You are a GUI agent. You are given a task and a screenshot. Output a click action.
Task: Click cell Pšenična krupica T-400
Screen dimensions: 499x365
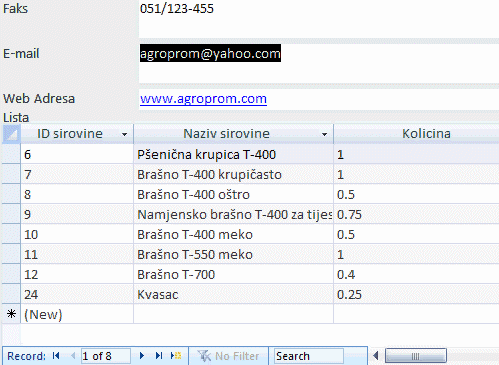pyautogui.click(x=234, y=154)
